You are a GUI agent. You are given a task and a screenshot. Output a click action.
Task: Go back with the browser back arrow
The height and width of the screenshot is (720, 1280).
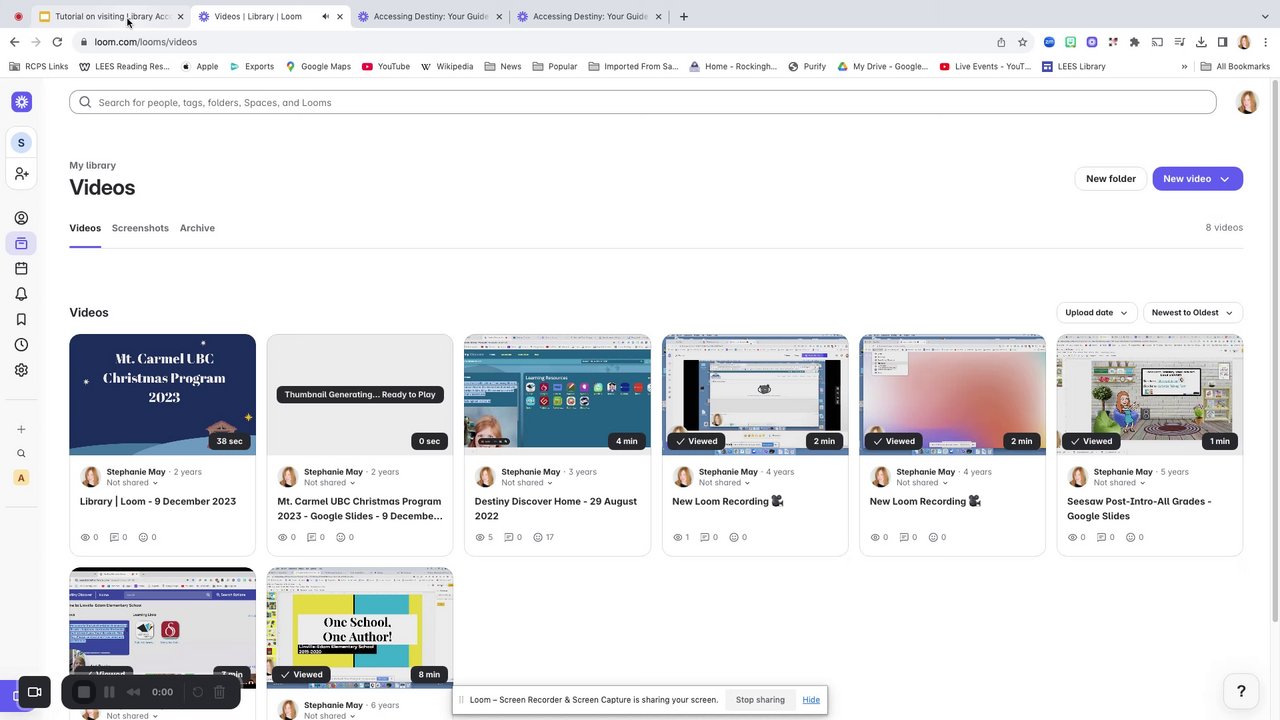click(x=14, y=42)
